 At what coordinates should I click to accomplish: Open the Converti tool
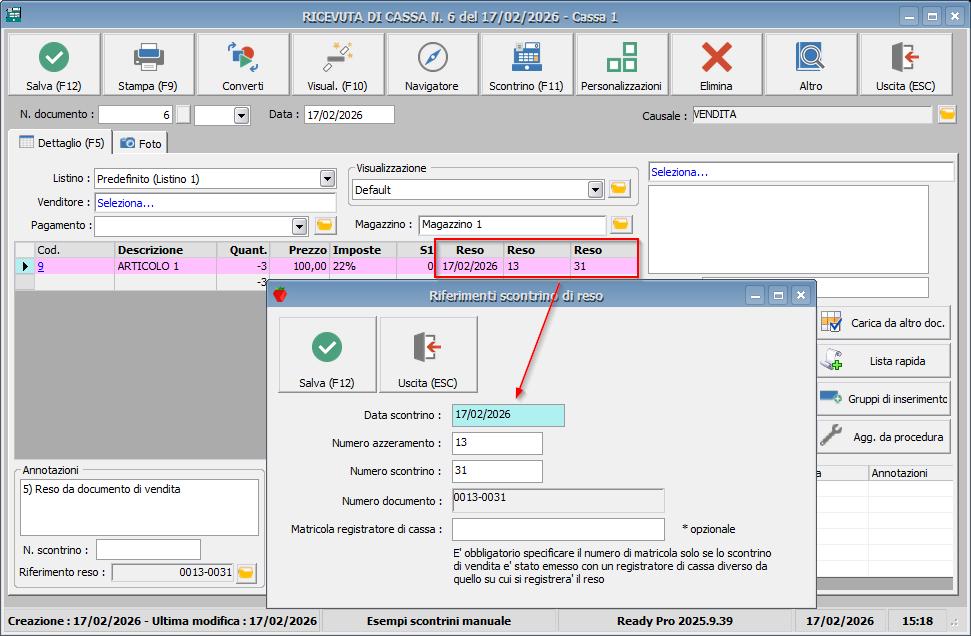(243, 65)
